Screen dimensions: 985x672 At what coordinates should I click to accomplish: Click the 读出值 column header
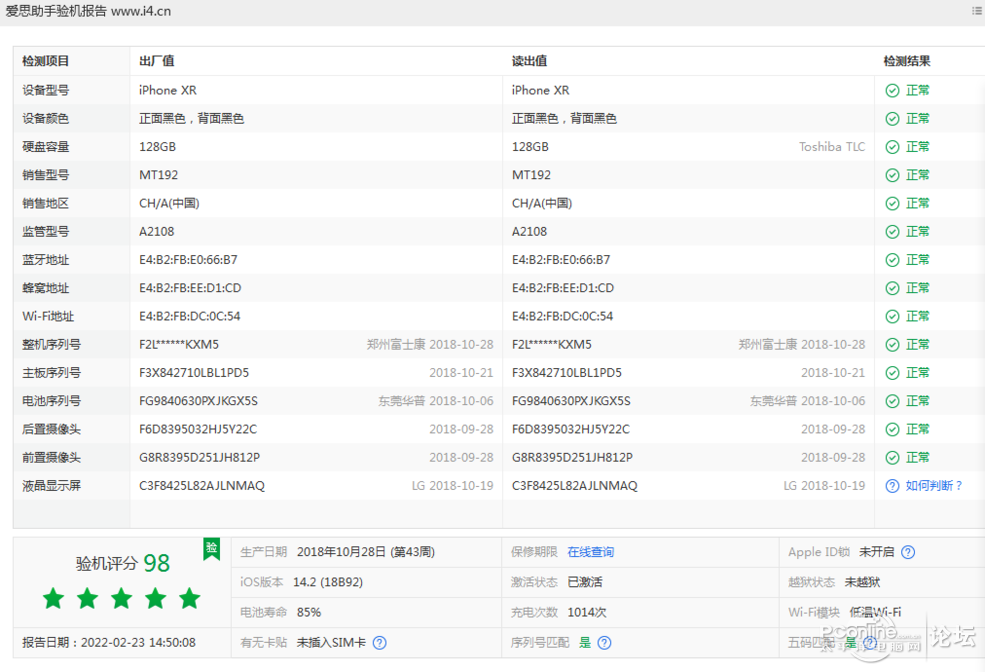(x=529, y=61)
